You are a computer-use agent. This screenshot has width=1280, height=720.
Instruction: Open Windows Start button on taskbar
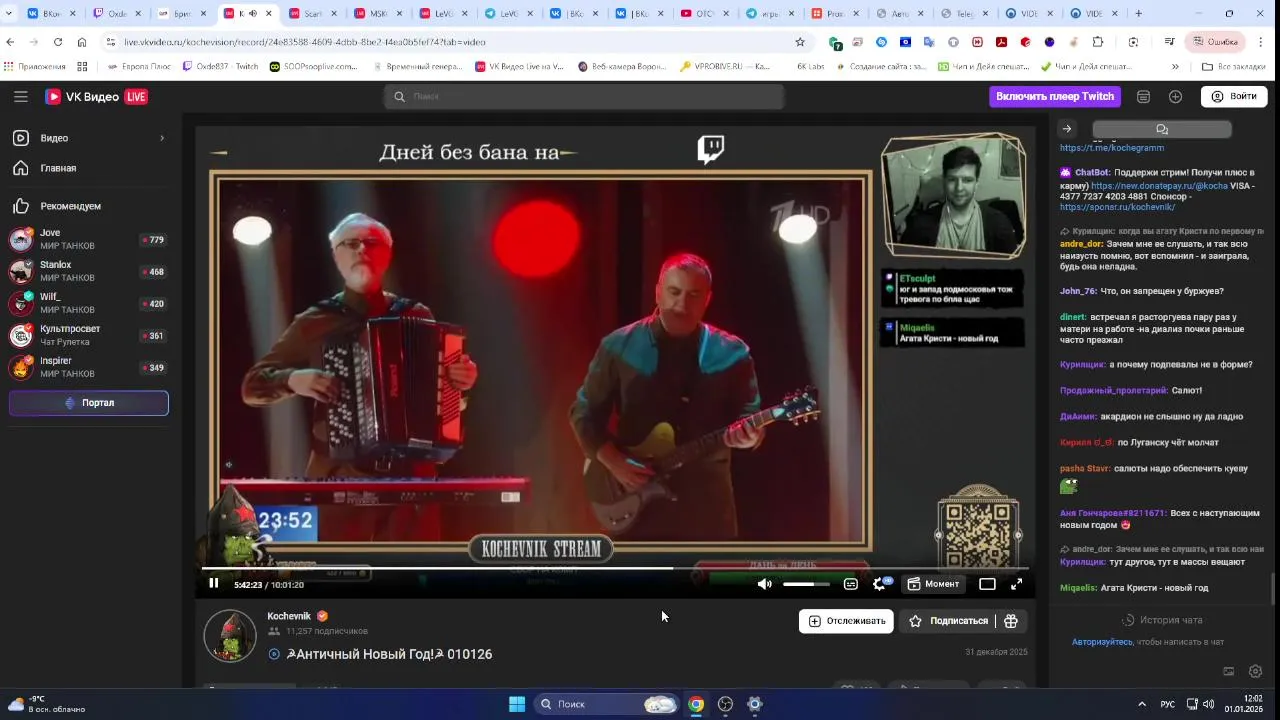(x=517, y=704)
